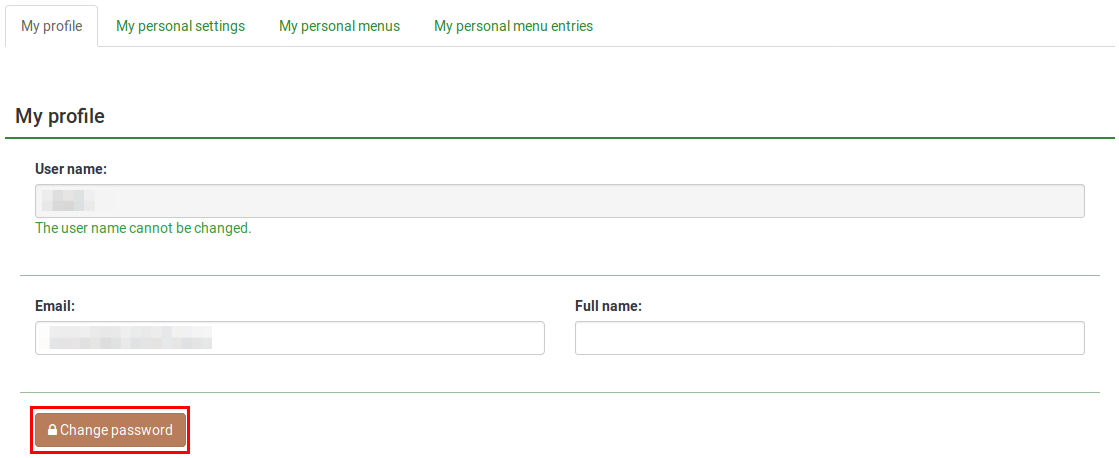Click into the Full name text box
Image resolution: width=1119 pixels, height=458 pixels.
click(x=829, y=338)
